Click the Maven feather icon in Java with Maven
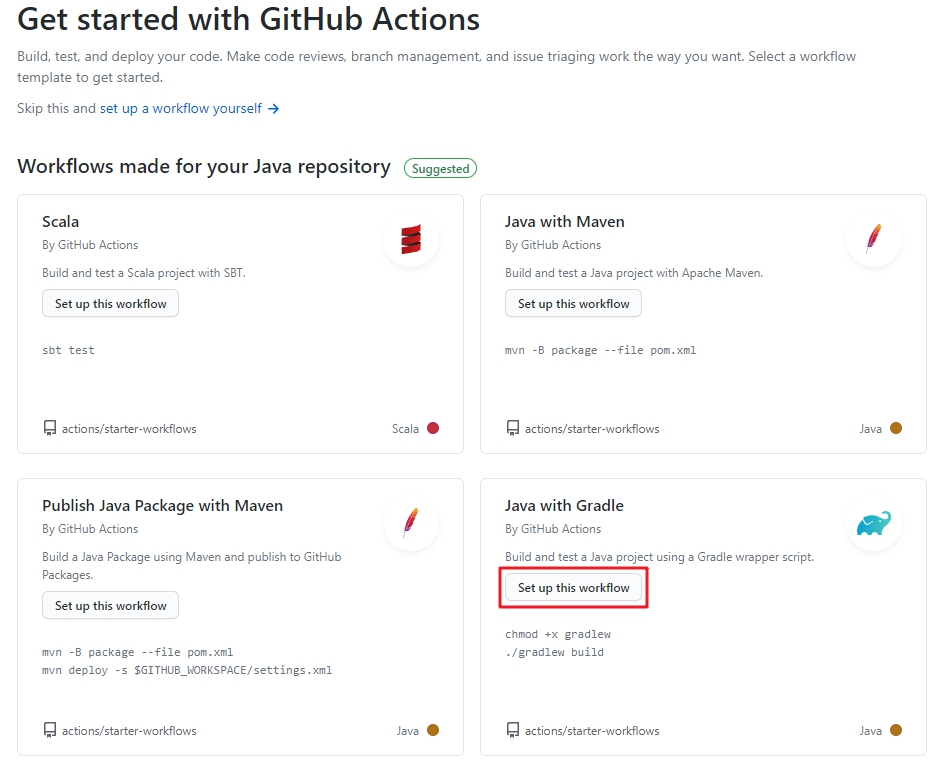 pos(874,239)
